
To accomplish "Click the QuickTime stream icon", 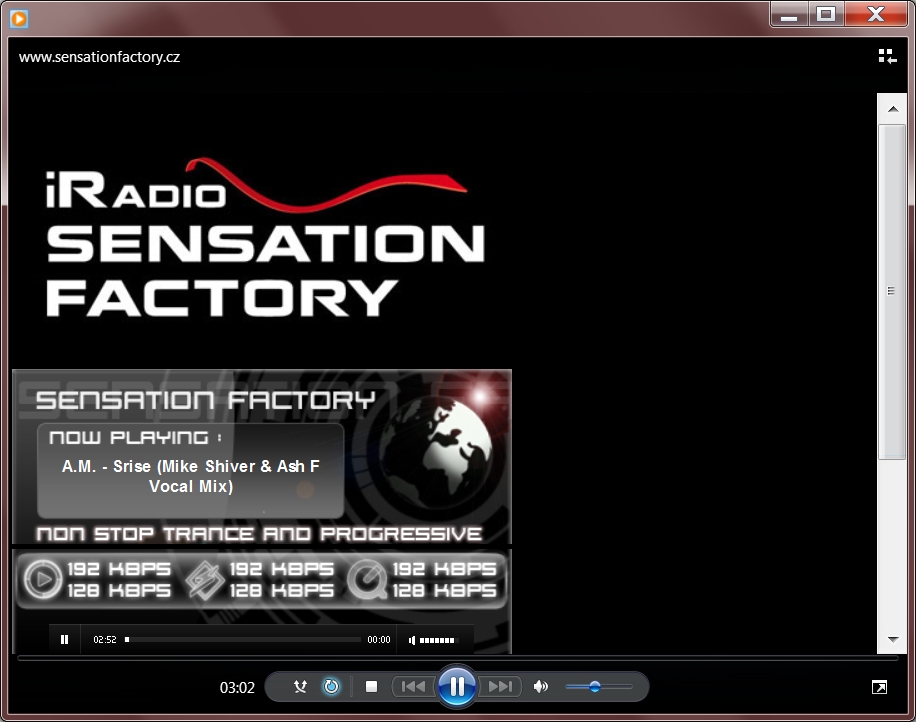I will [x=367, y=579].
